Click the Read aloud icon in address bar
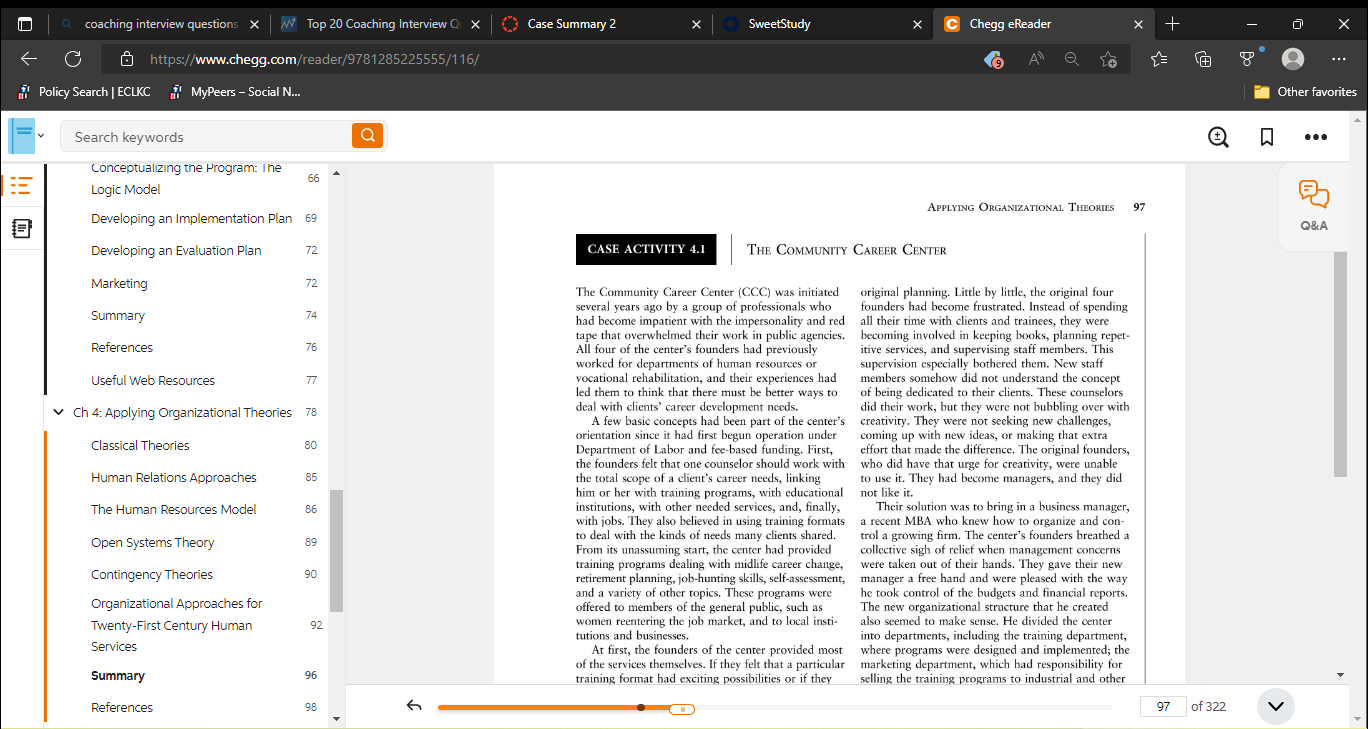Screen dimensions: 1368x729 tap(1036, 59)
